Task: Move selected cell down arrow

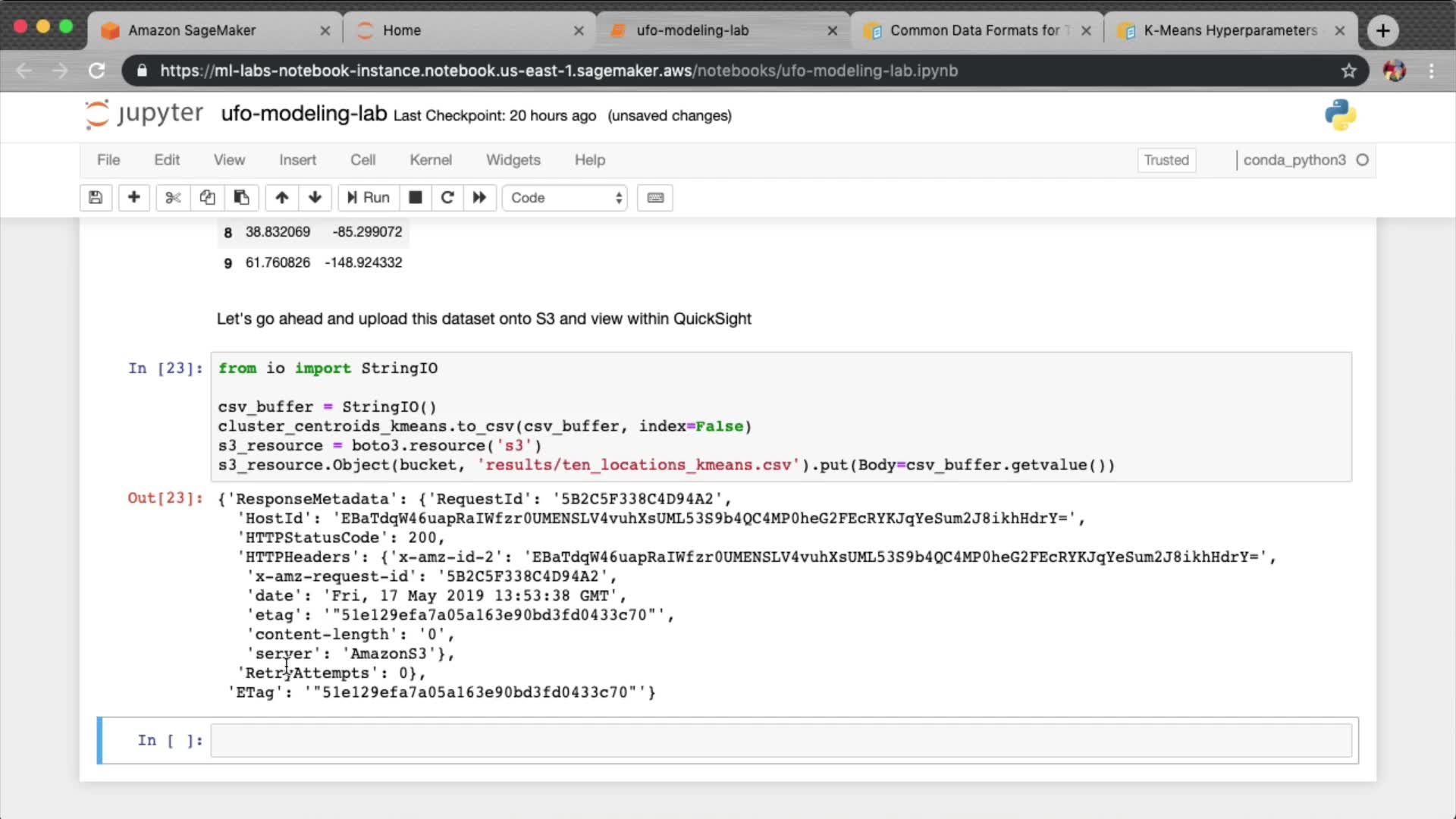Action: (x=315, y=198)
